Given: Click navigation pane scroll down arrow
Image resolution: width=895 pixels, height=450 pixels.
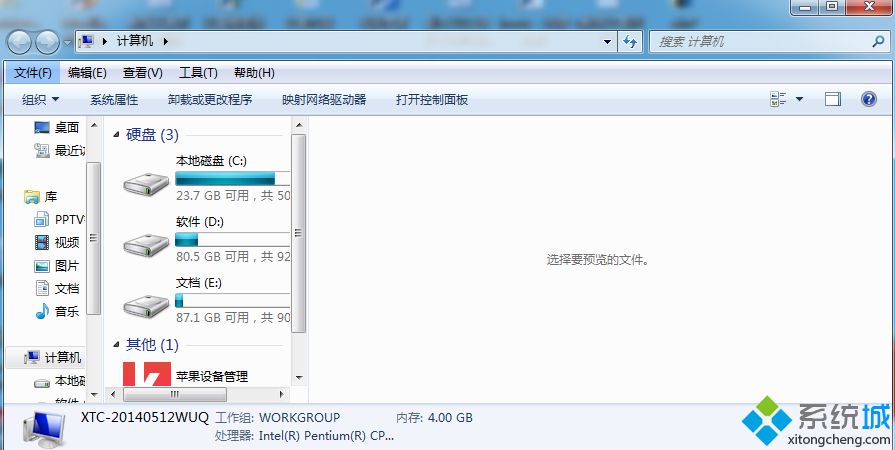Looking at the screenshot, I should point(94,395).
